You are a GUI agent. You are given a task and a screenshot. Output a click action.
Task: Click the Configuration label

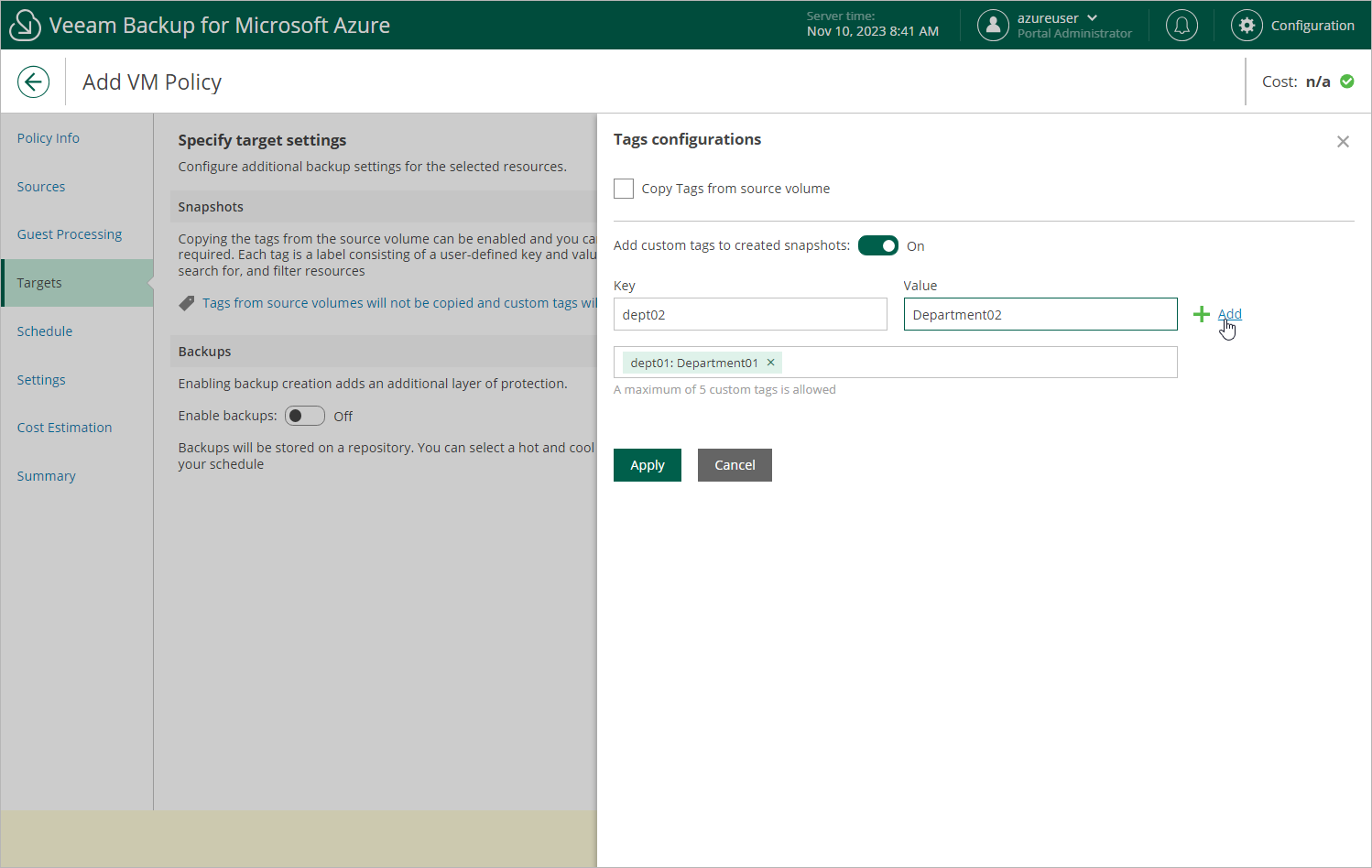point(1312,26)
